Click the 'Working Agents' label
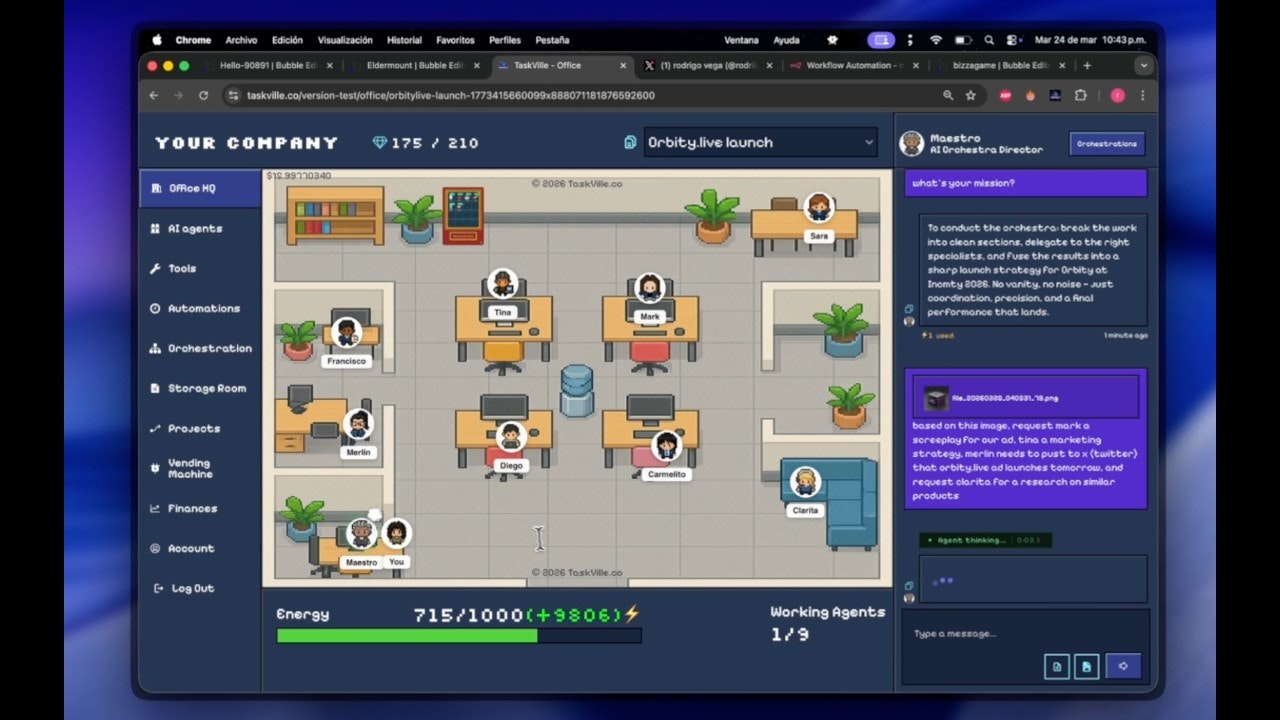Viewport: 1280px width, 720px height. [x=828, y=612]
